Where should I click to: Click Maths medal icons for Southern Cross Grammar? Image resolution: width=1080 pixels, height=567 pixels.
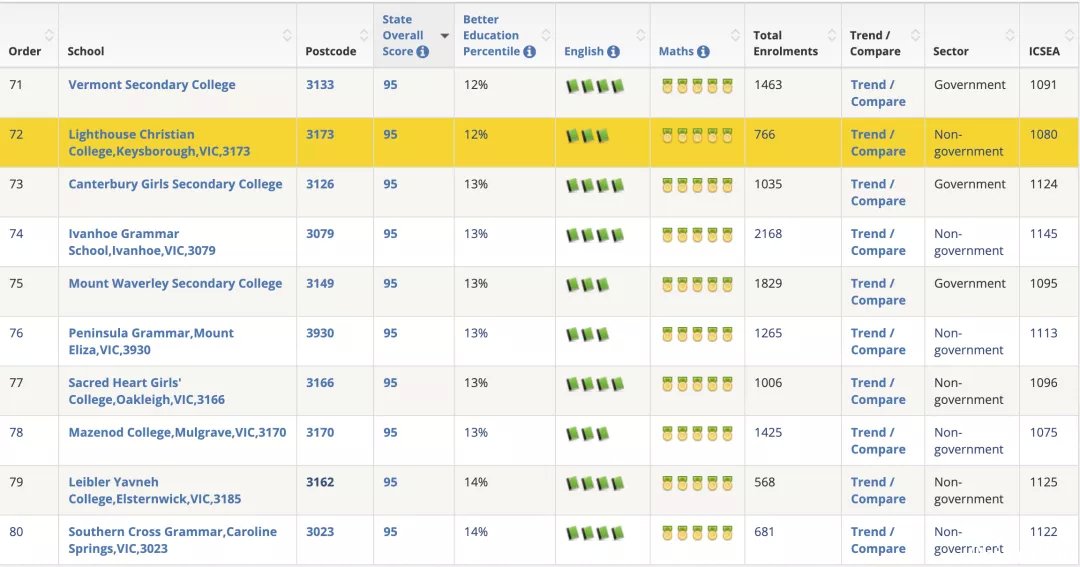(697, 533)
